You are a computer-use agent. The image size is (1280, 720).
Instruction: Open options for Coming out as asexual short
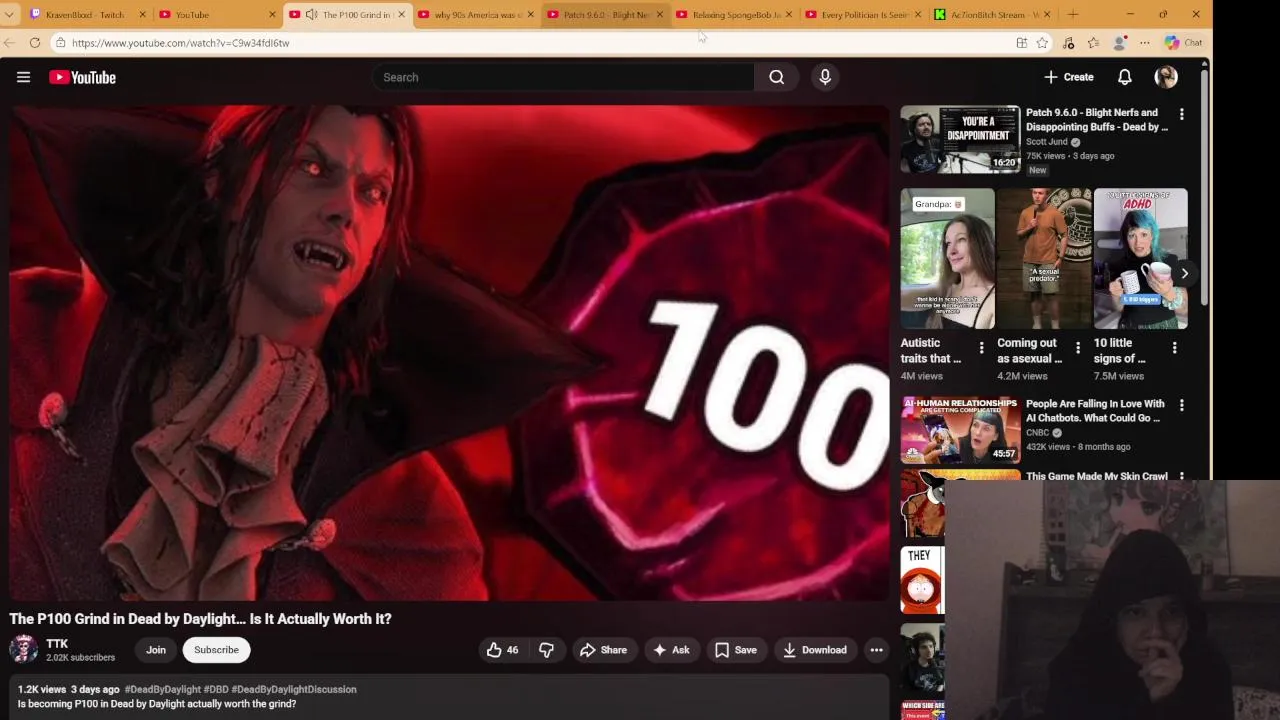tap(1078, 348)
